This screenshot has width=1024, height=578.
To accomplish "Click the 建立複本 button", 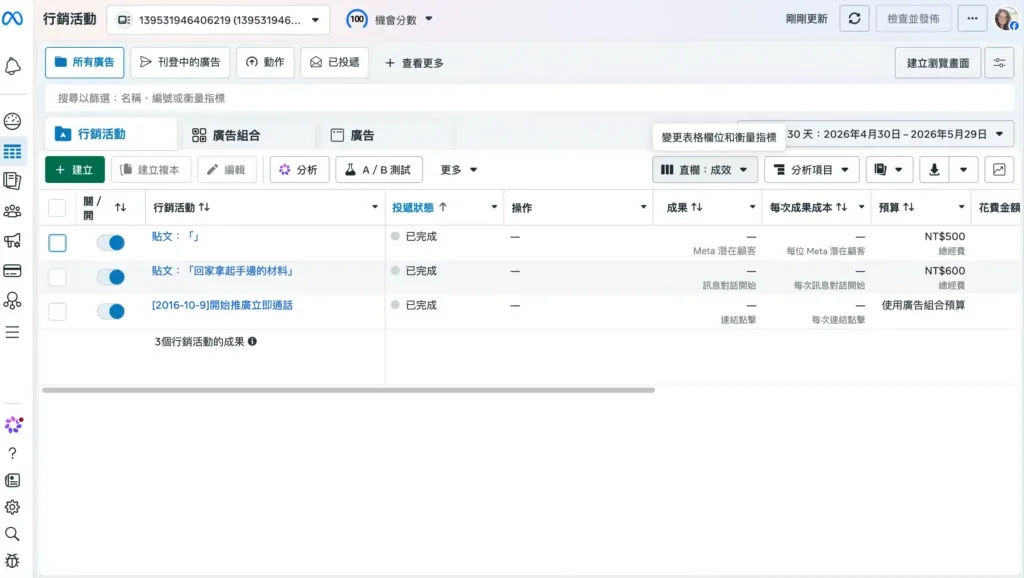I will pos(151,170).
